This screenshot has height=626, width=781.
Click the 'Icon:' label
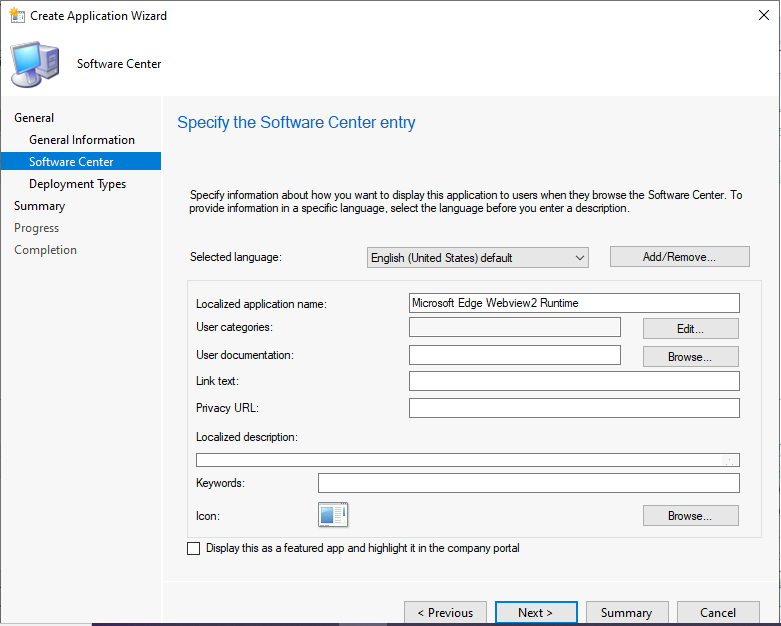coord(208,516)
